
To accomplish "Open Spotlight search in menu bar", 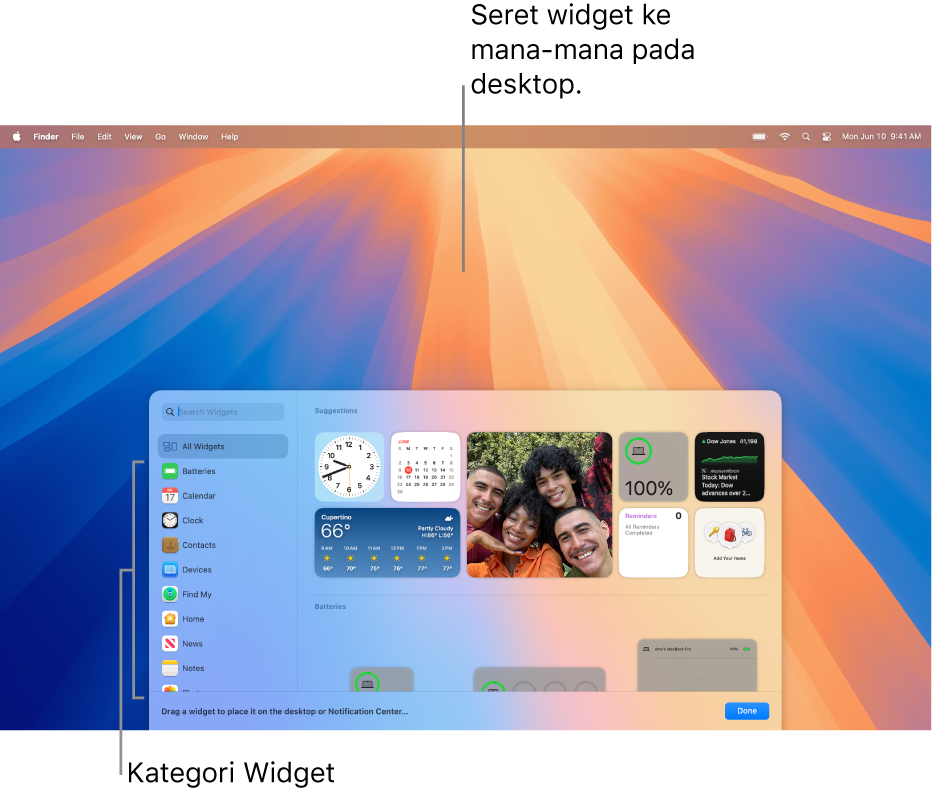I will pyautogui.click(x=806, y=137).
